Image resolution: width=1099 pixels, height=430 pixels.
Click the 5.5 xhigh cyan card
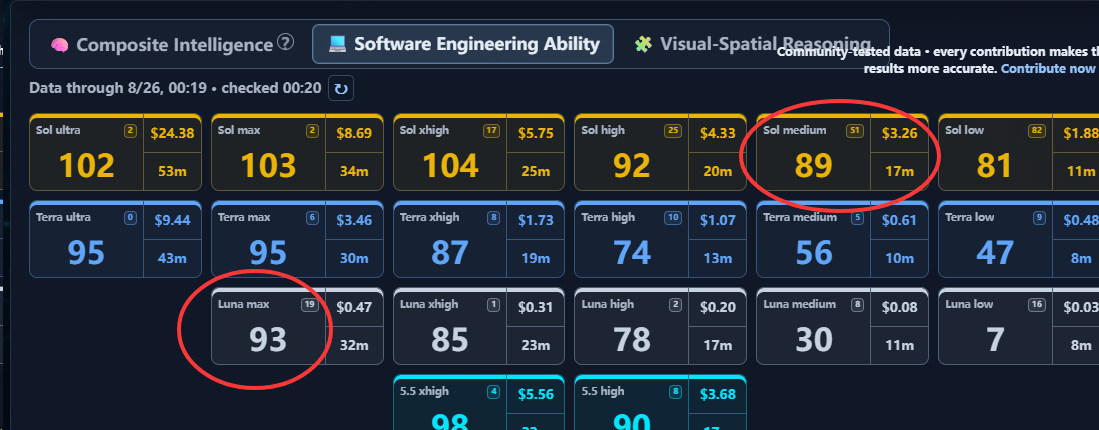pyautogui.click(x=479, y=403)
